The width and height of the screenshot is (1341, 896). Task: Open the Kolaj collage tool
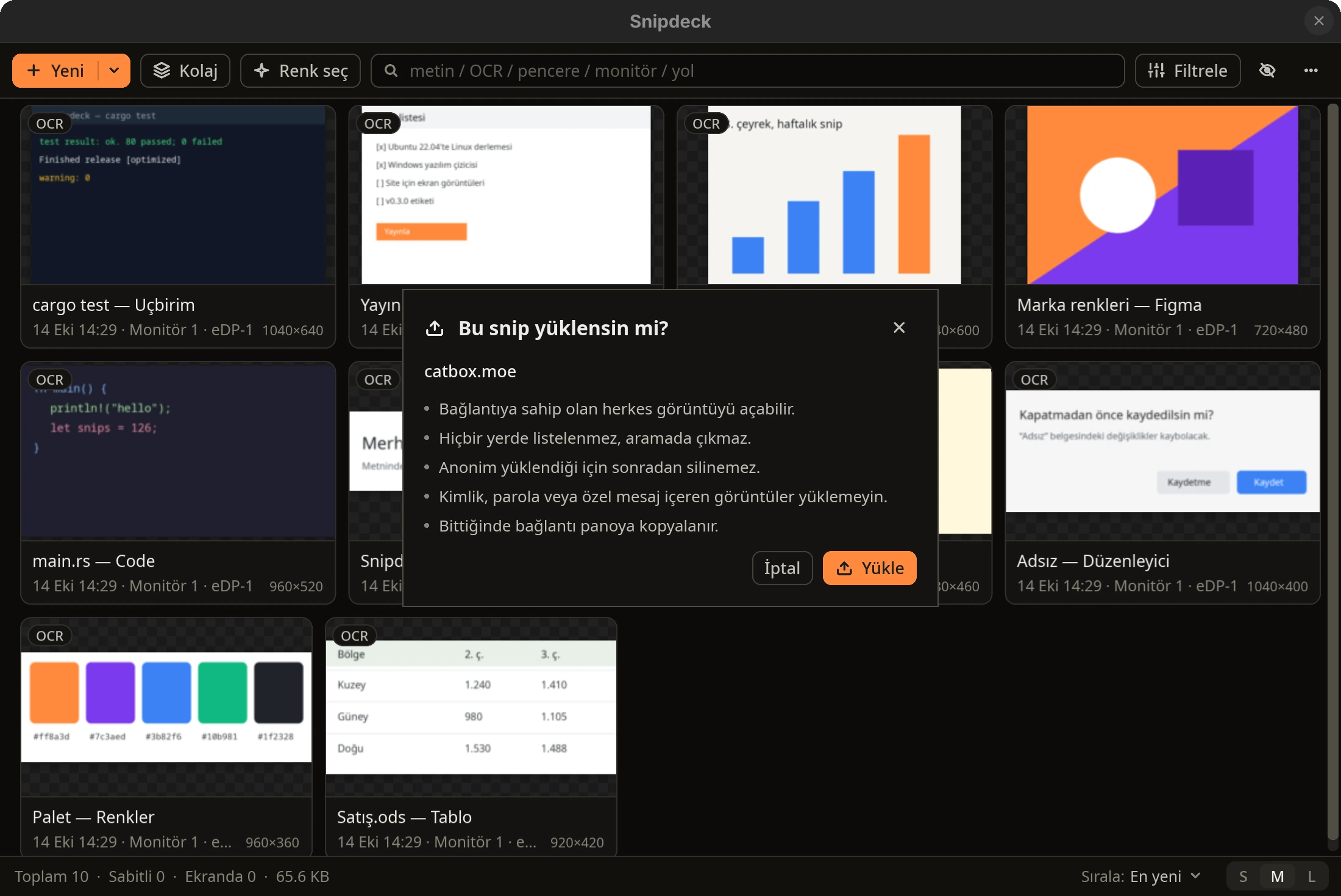pos(185,71)
